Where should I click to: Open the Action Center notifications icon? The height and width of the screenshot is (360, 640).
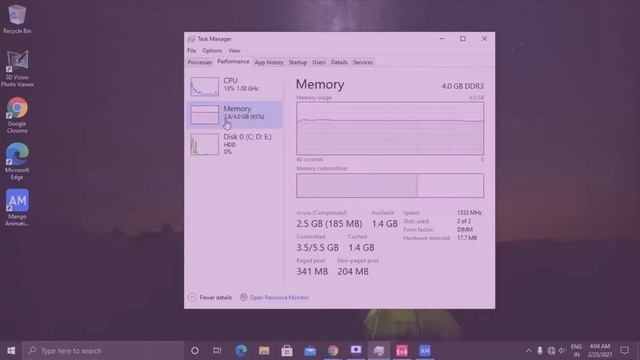624,351
